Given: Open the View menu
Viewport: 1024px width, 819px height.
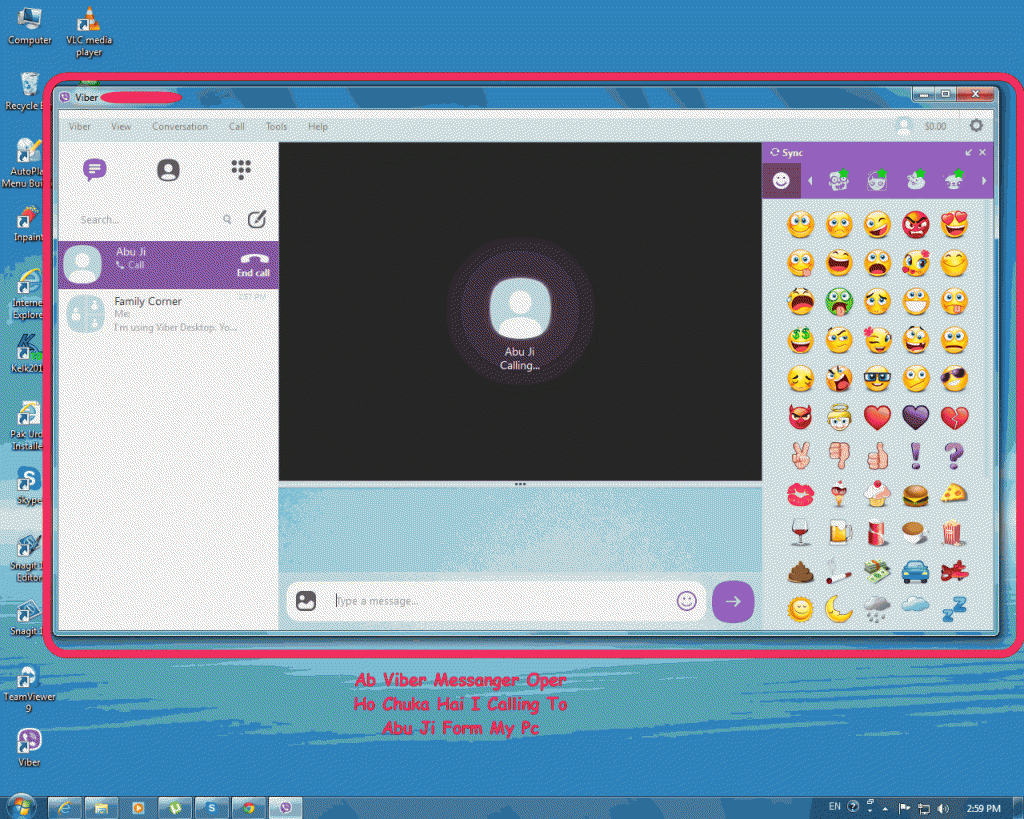Looking at the screenshot, I should 121,127.
